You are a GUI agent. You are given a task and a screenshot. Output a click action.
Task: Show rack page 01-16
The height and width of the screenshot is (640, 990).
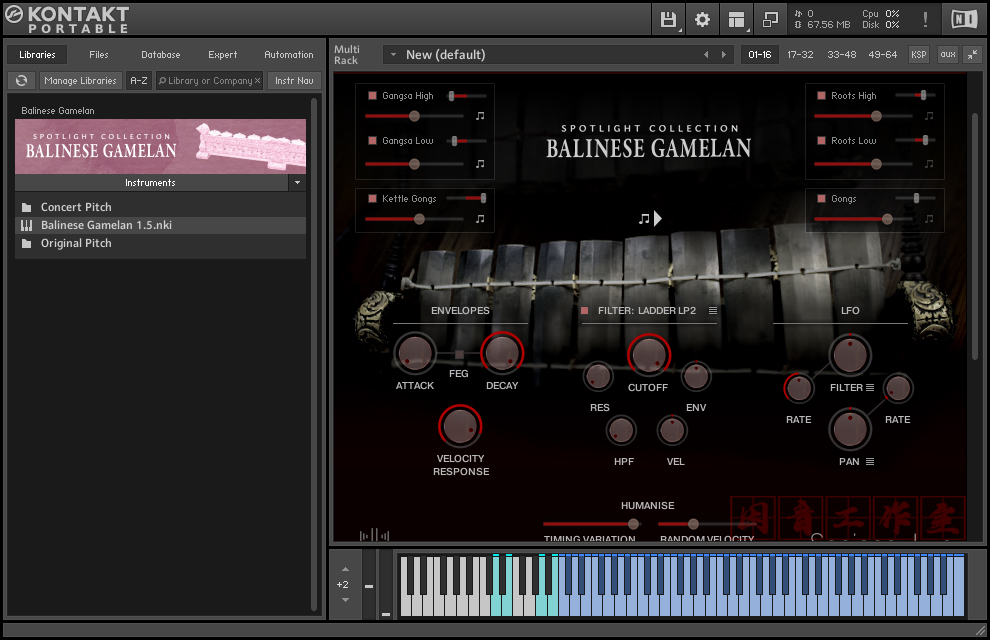760,55
